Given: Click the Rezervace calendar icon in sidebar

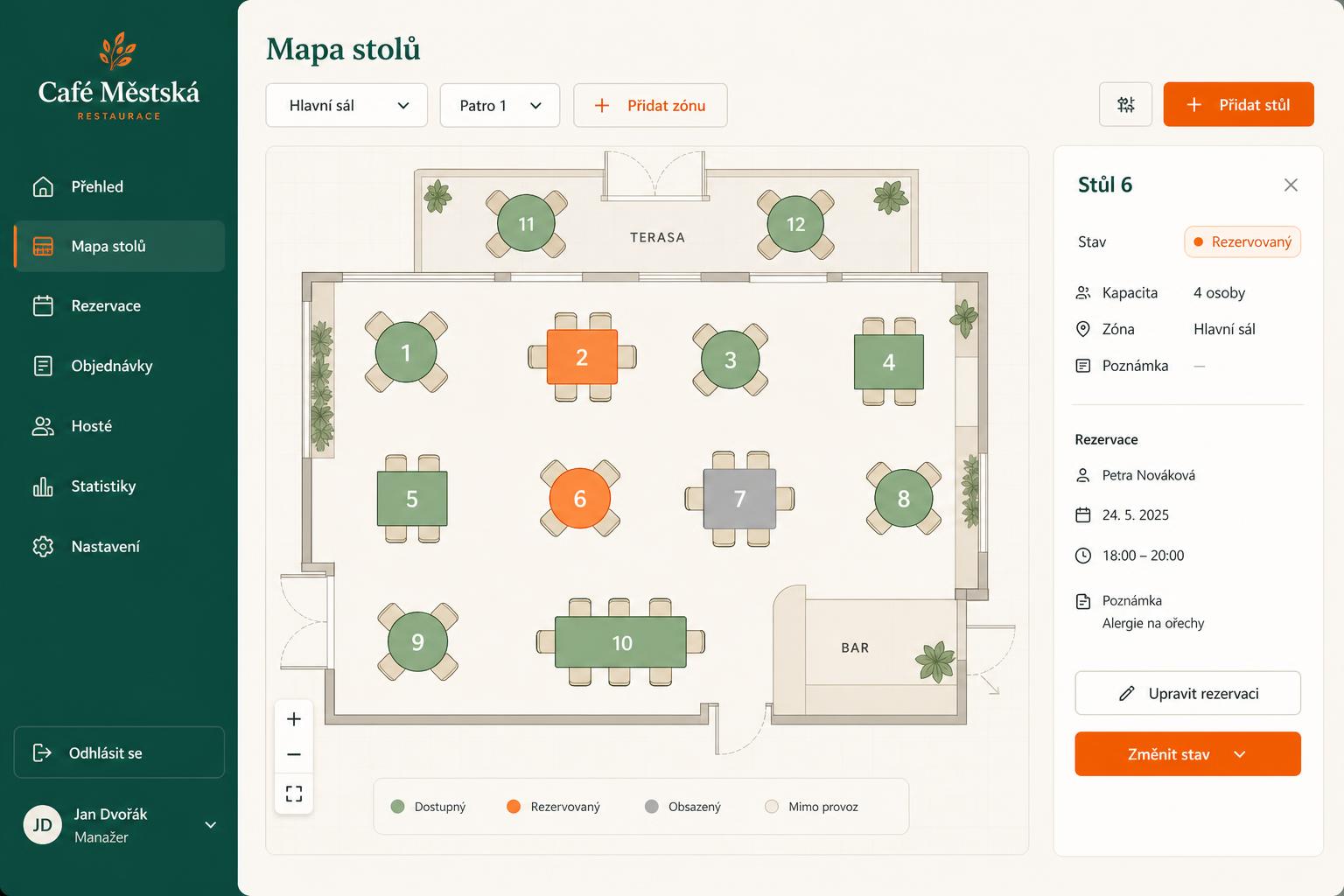Looking at the screenshot, I should 43,305.
